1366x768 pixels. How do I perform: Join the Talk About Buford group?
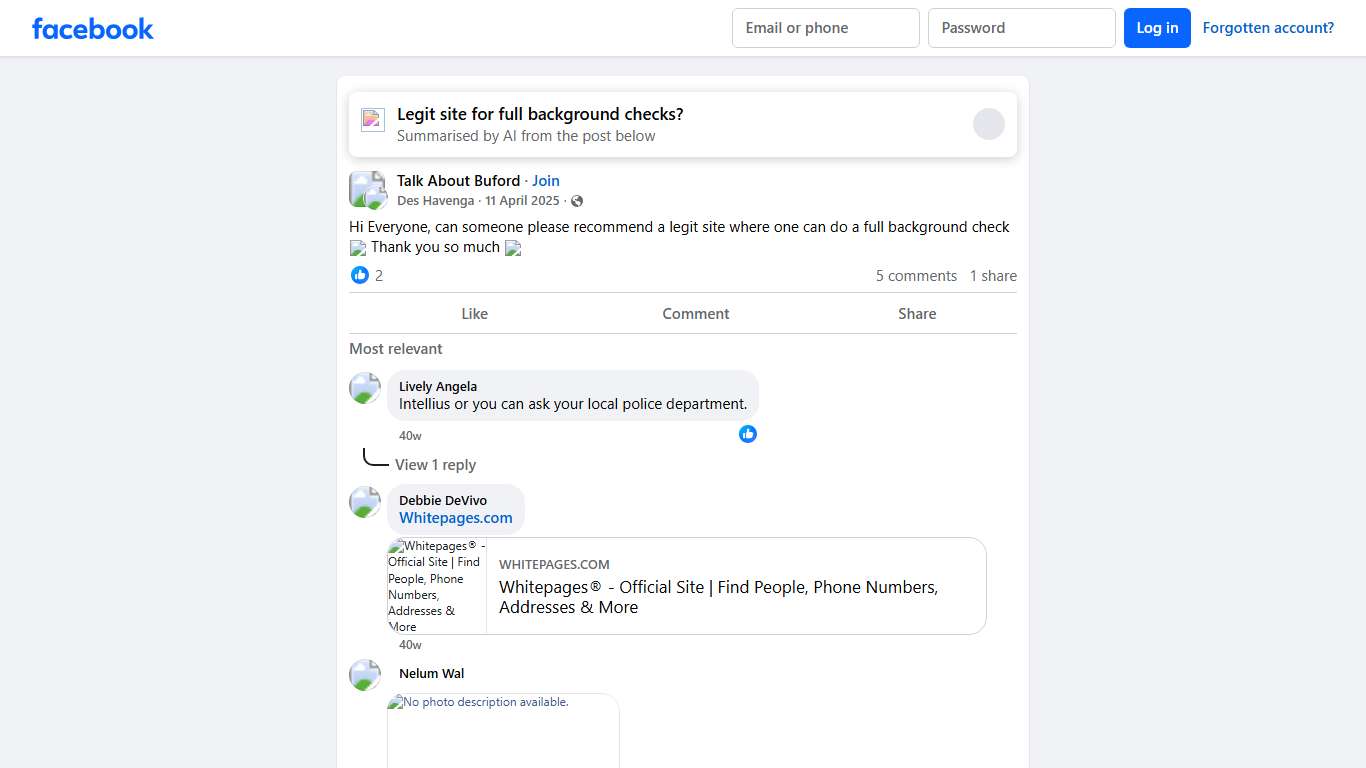[x=546, y=180]
